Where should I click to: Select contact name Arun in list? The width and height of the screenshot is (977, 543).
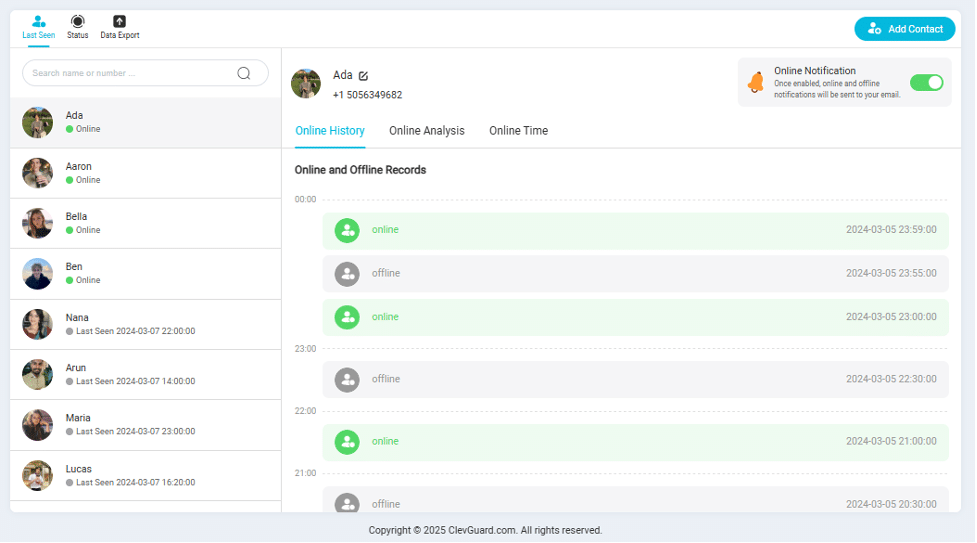tap(75, 368)
